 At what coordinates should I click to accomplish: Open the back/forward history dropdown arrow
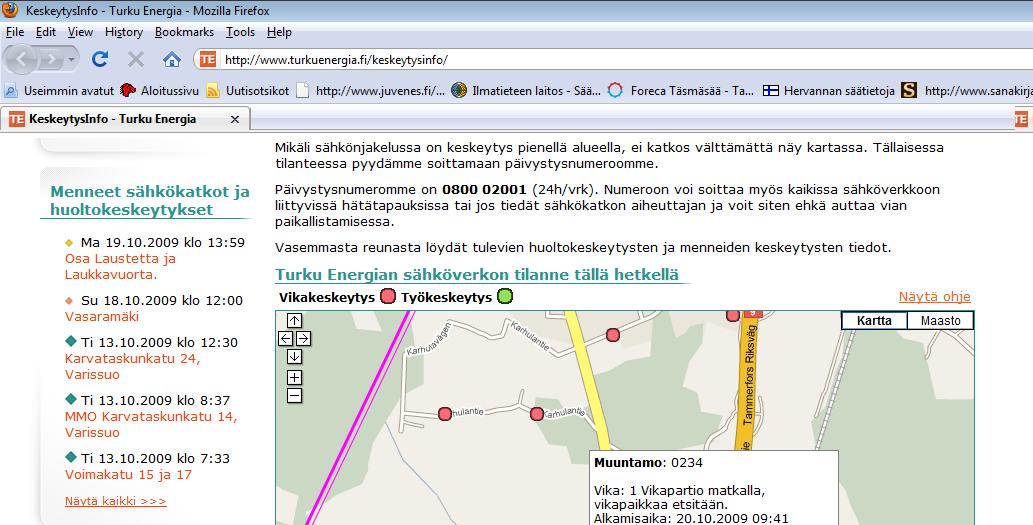[72, 60]
